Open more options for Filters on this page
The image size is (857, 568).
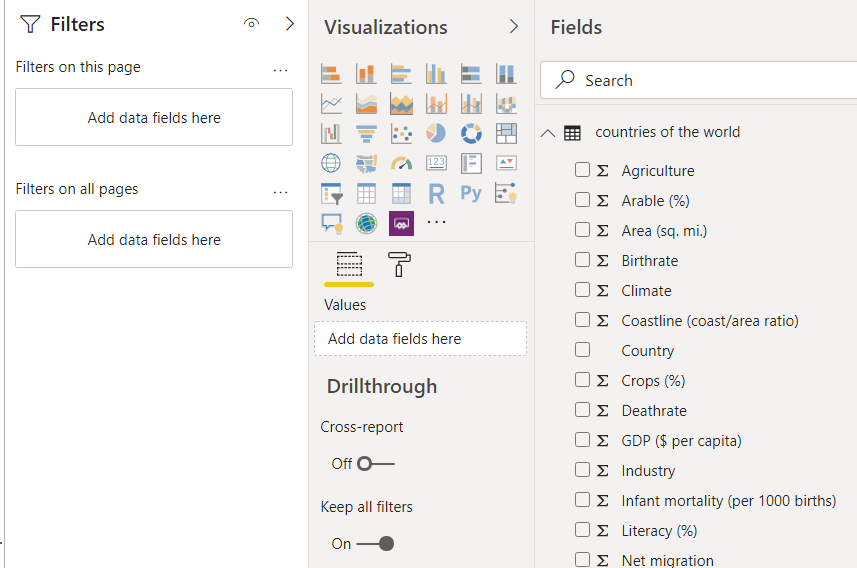280,69
